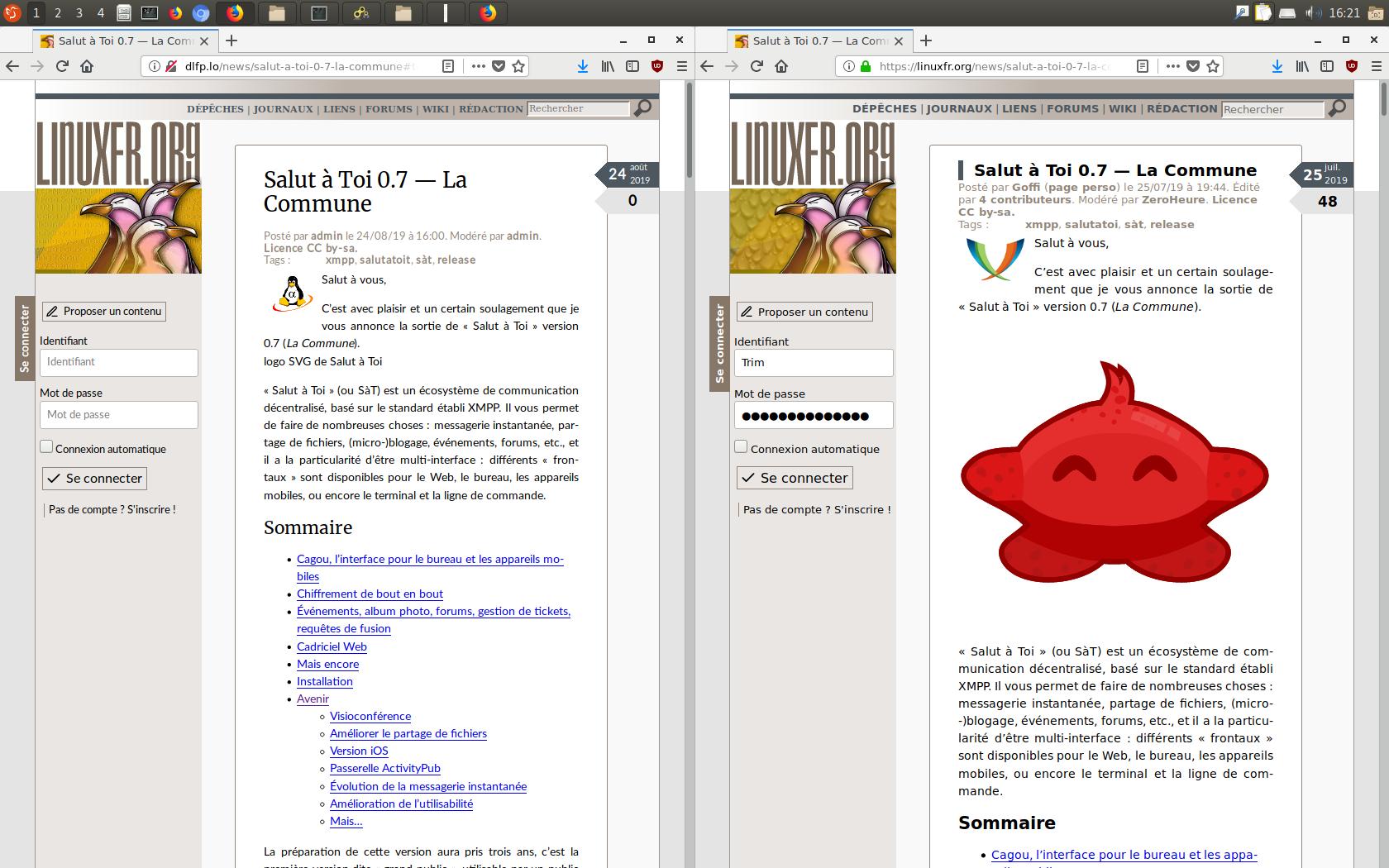Bookmark the dlfp.lo page with the star
1389x868 pixels.
coord(518,66)
